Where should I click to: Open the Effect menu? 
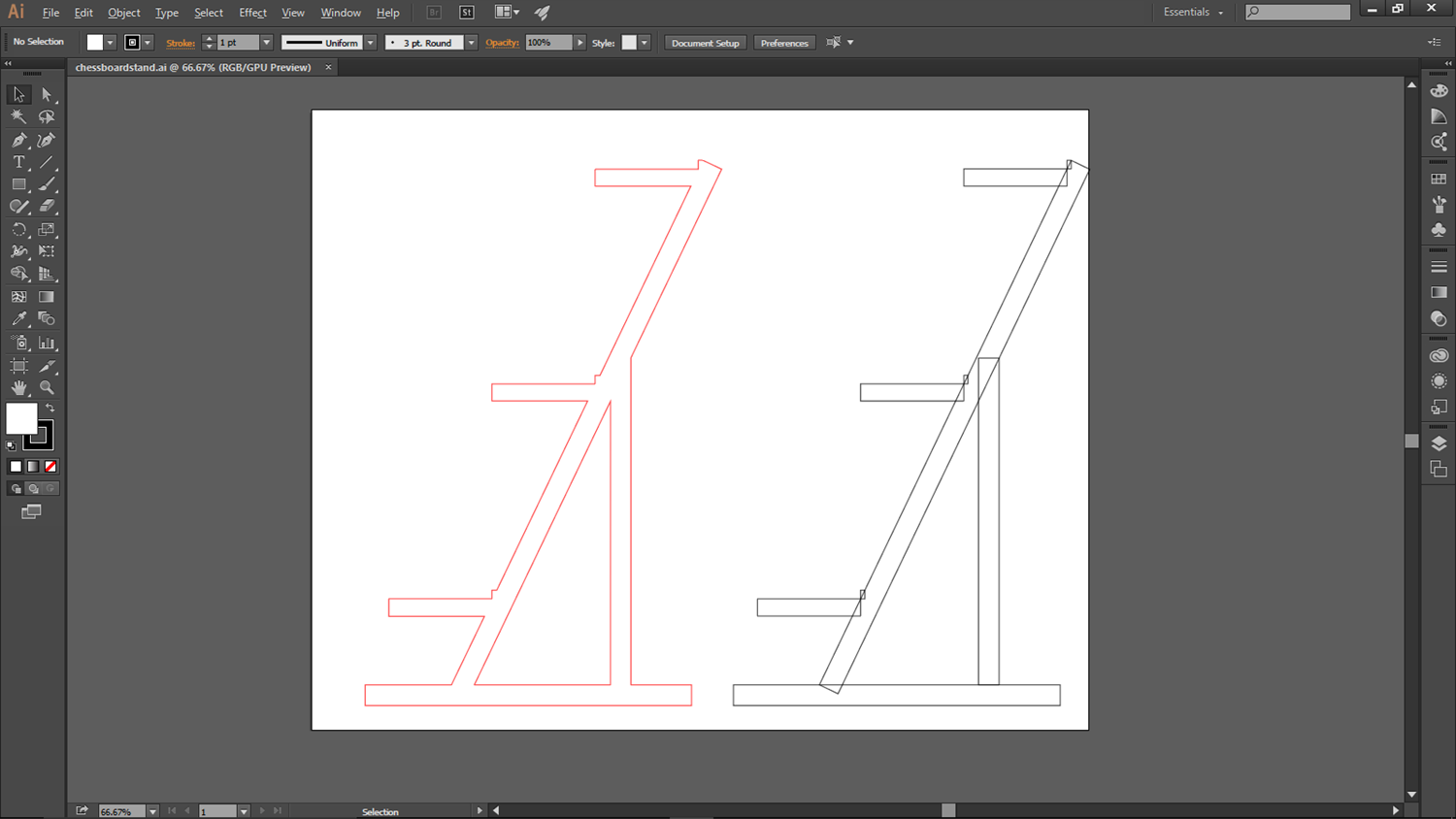coord(252,13)
